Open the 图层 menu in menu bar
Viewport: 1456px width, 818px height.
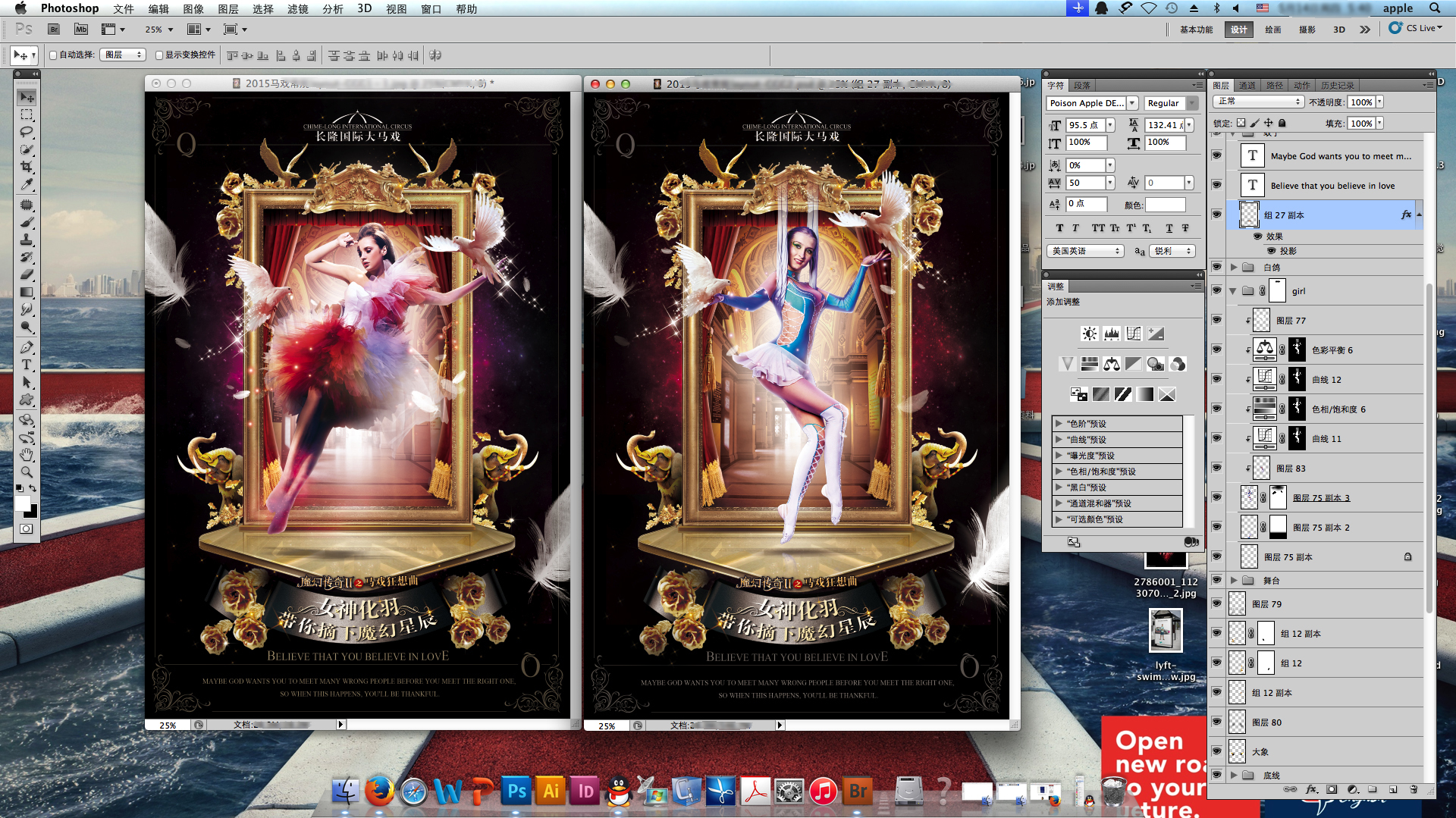[228, 8]
